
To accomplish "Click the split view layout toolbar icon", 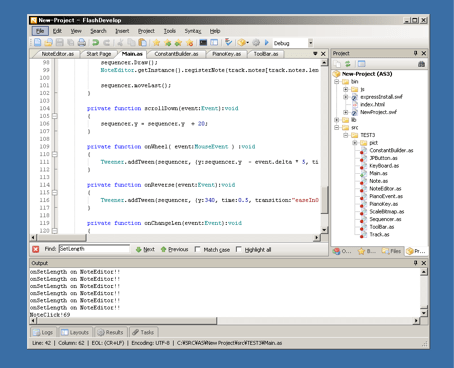I will (x=214, y=43).
